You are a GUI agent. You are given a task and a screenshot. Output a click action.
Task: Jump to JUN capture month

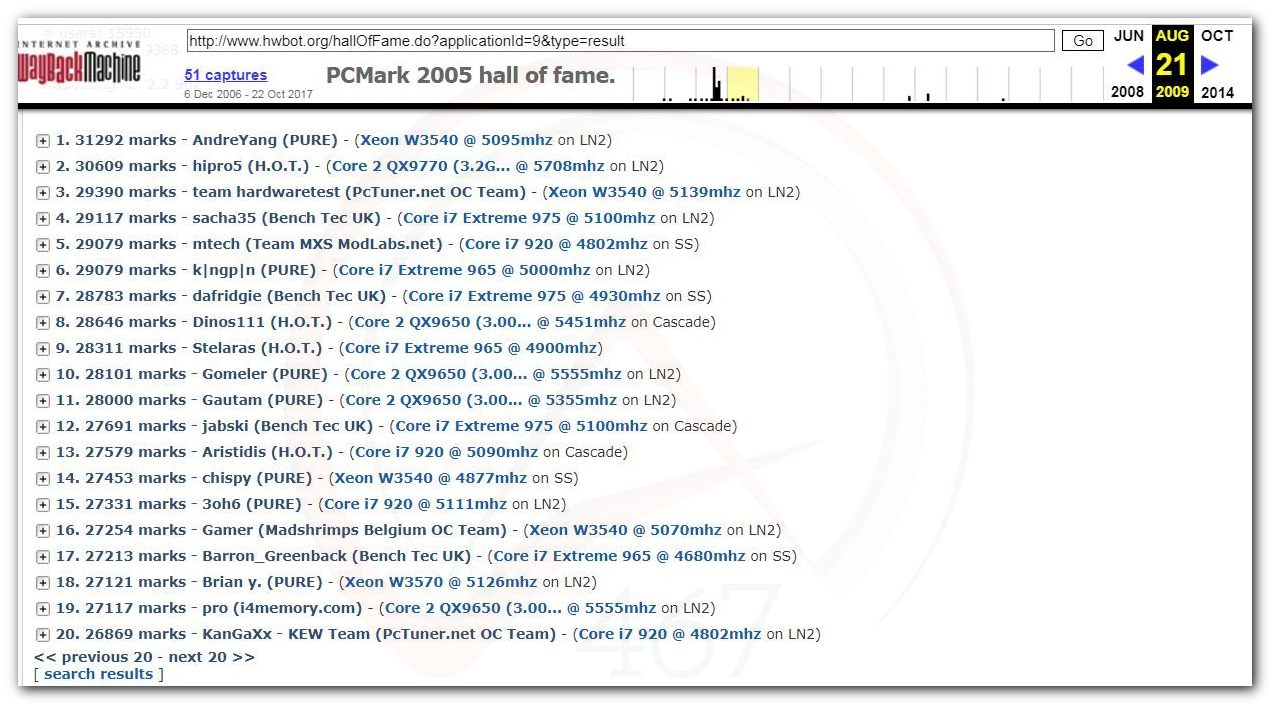click(1129, 36)
